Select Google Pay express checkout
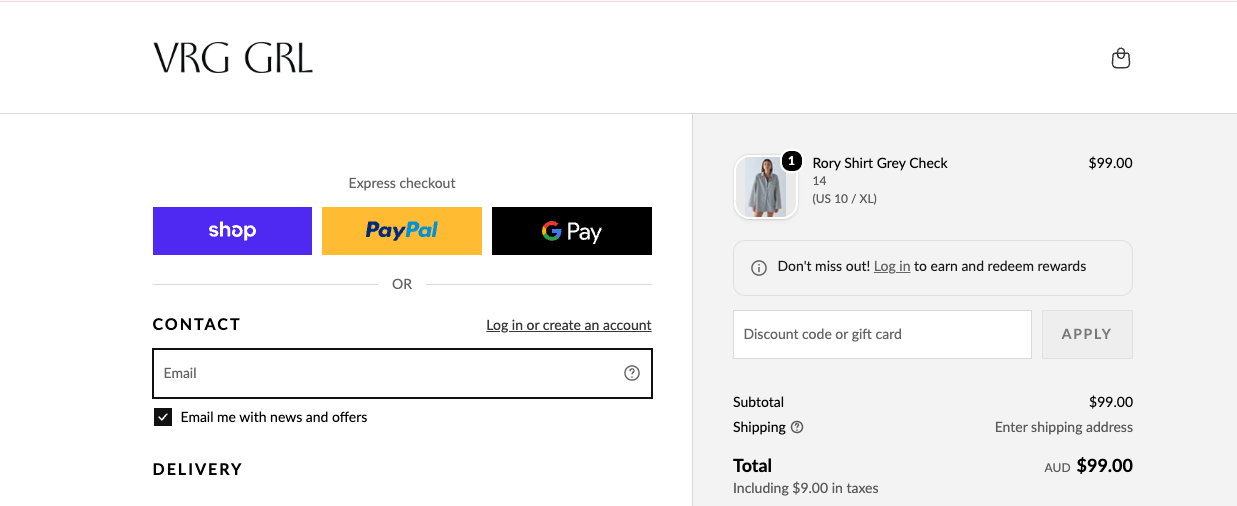The height and width of the screenshot is (506, 1237). pos(572,231)
